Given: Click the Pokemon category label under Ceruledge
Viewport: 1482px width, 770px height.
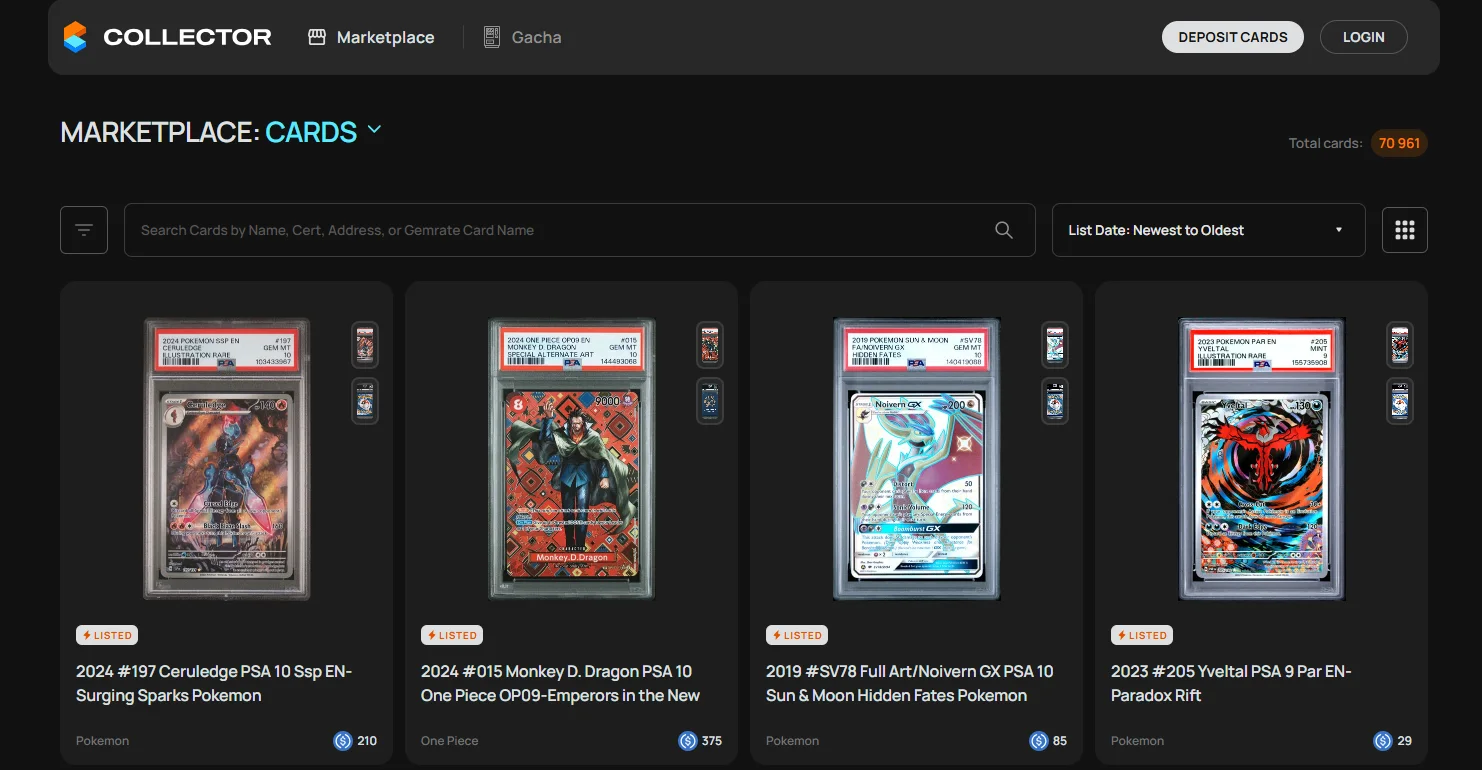Looking at the screenshot, I should pos(102,741).
